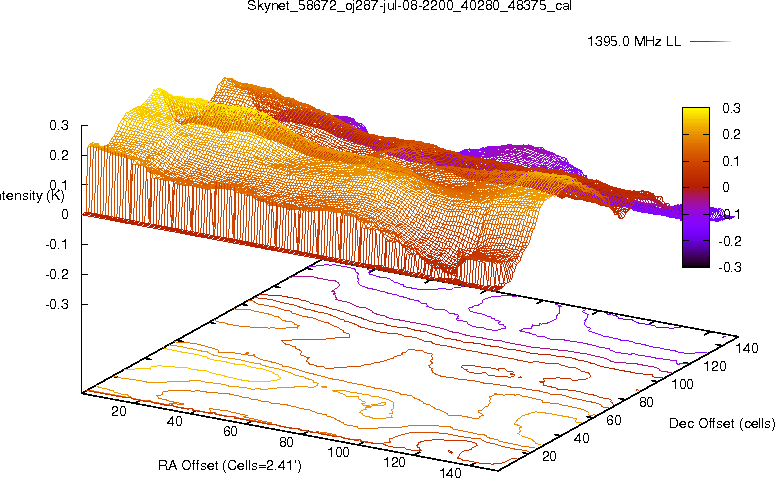Image resolution: width=775 pixels, height=478 pixels.
Task: Click the intensity axis tick label 0
Action: click(65, 215)
